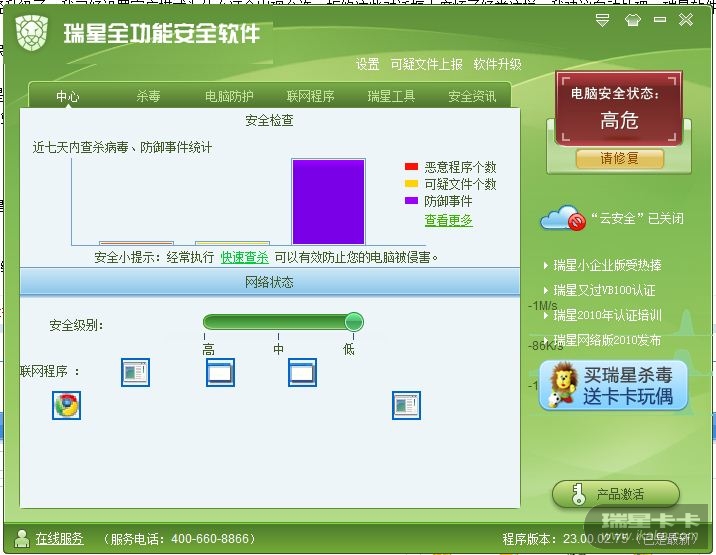The width and height of the screenshot is (716, 555).
Task: Click the Rising lion shield logo
Action: pyautogui.click(x=32, y=32)
